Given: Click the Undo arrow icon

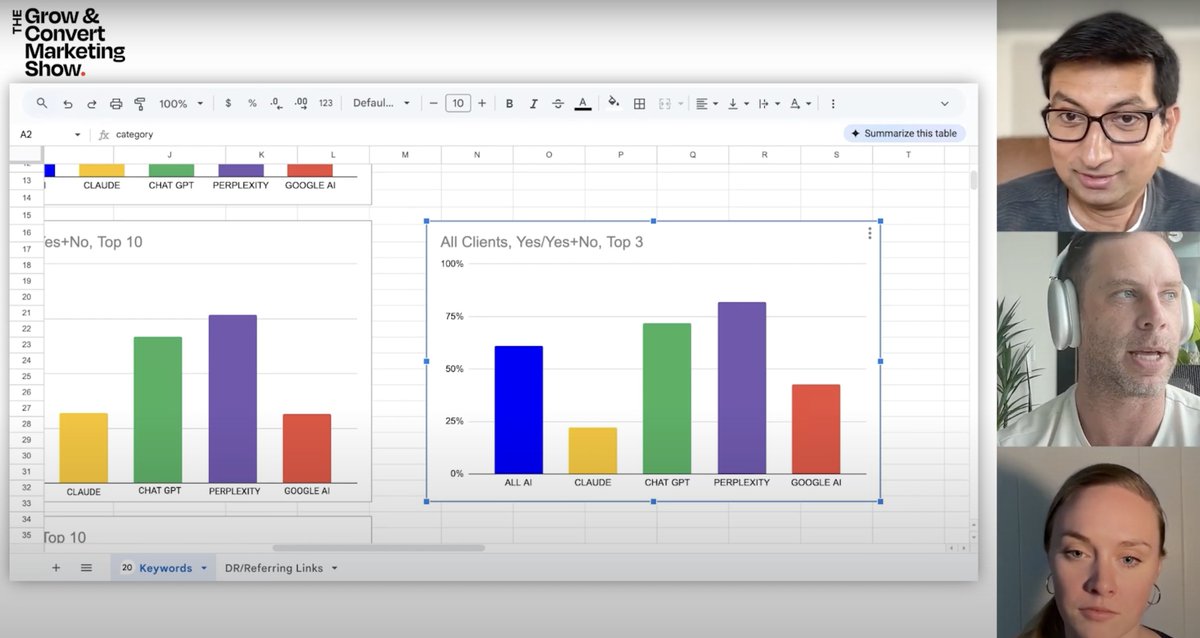Looking at the screenshot, I should [x=68, y=104].
